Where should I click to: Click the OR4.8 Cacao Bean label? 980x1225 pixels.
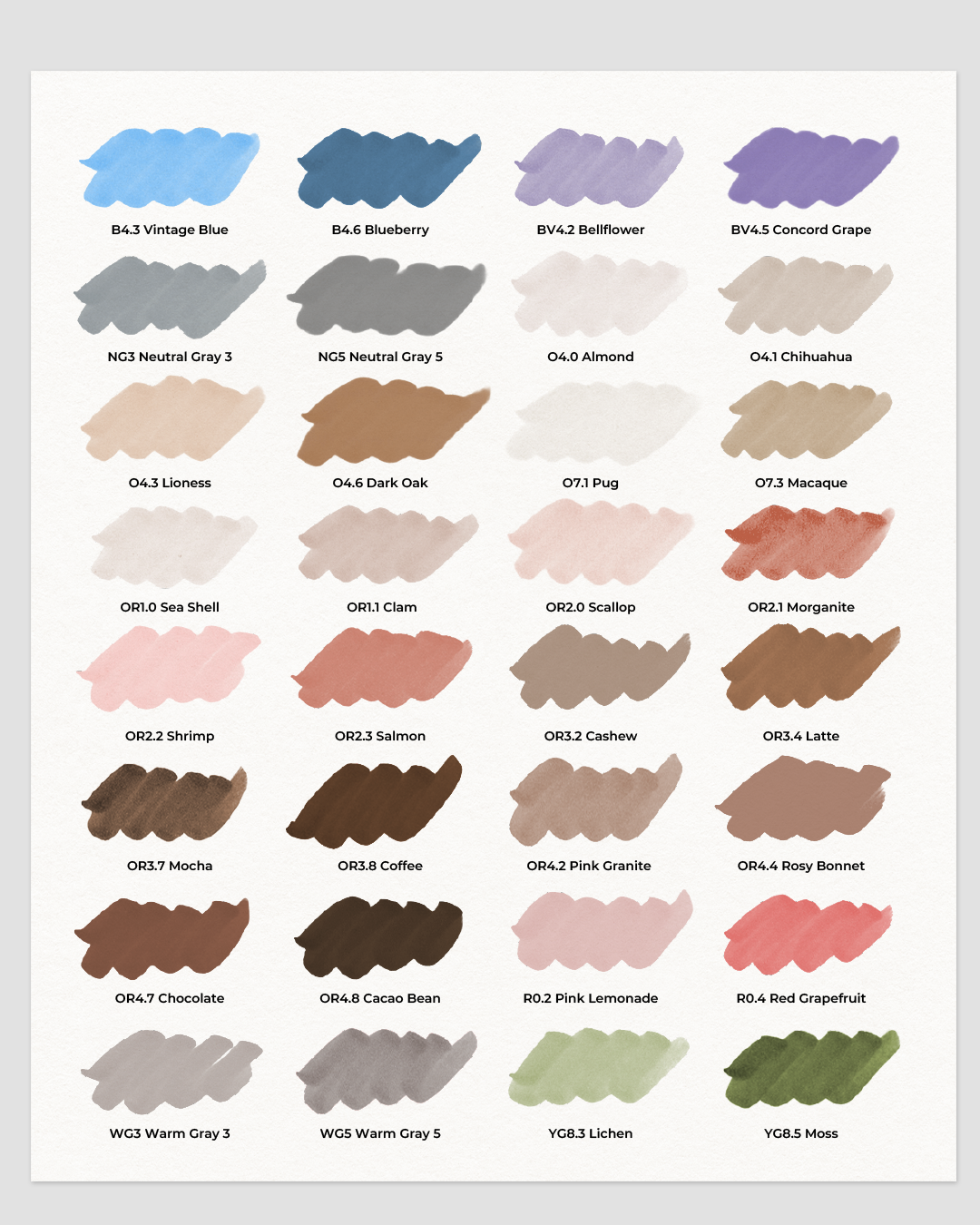pos(380,998)
